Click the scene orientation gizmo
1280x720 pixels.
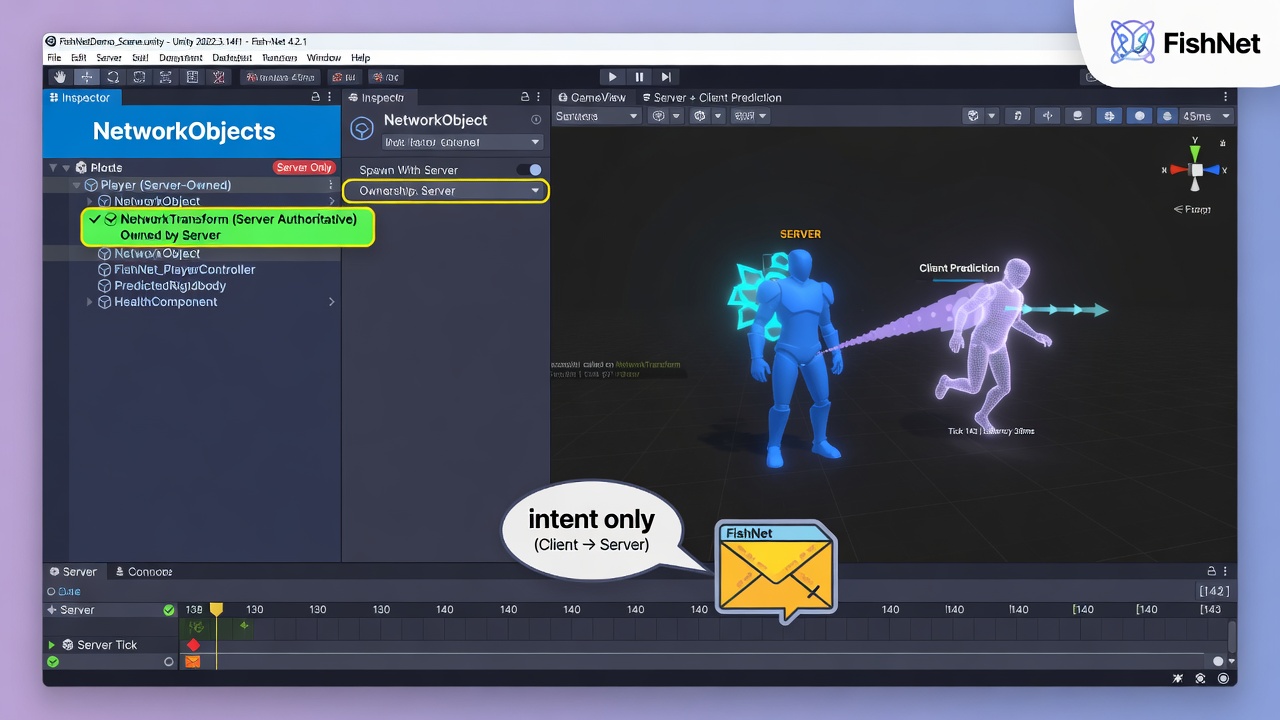click(x=1195, y=170)
